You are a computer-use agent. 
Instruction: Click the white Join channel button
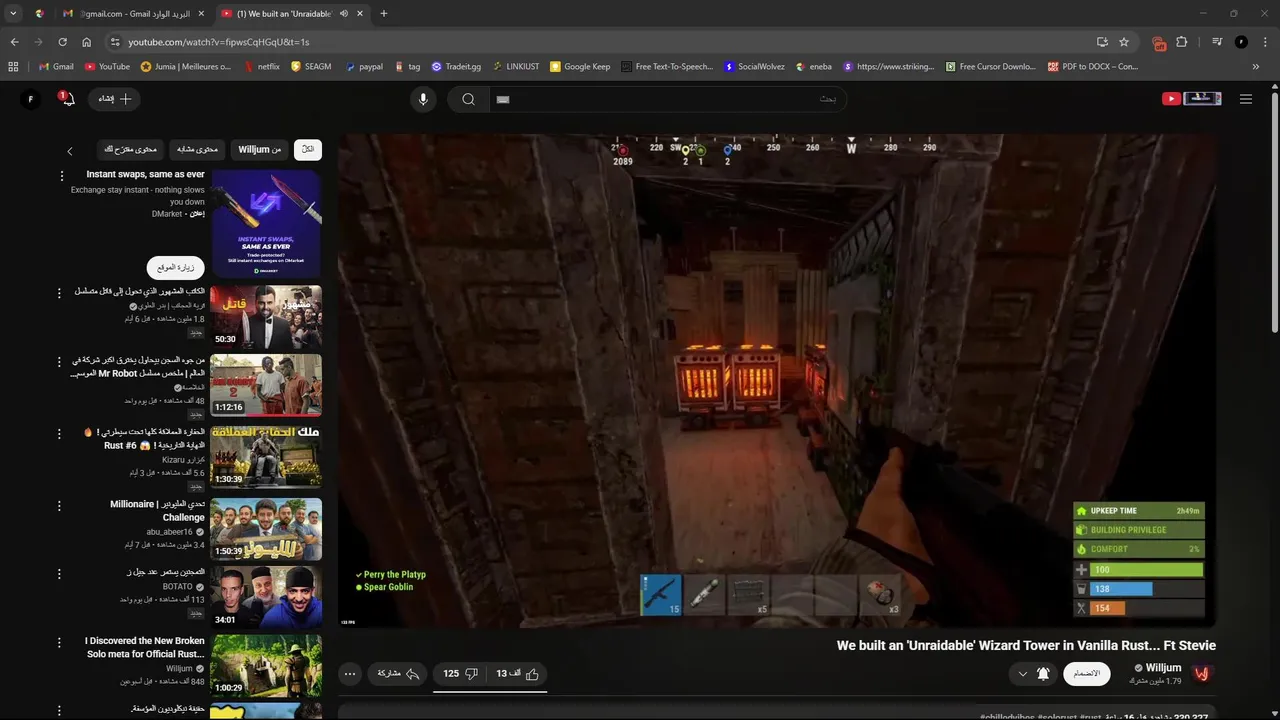point(1087,674)
